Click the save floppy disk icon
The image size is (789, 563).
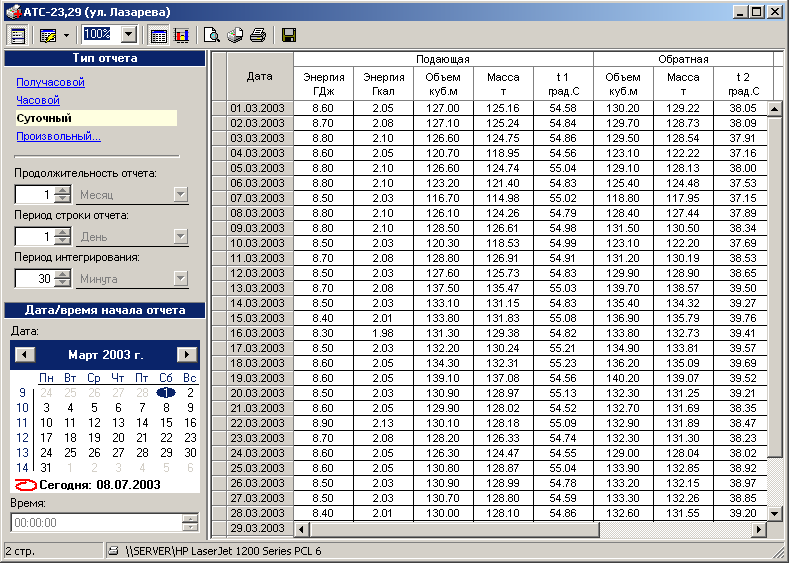point(289,35)
